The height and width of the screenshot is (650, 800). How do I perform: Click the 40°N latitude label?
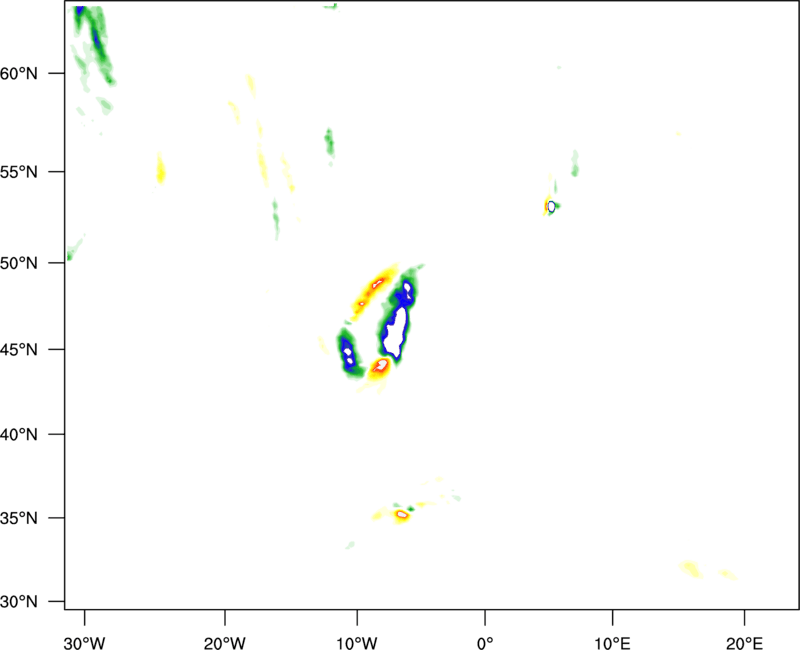click(19, 435)
